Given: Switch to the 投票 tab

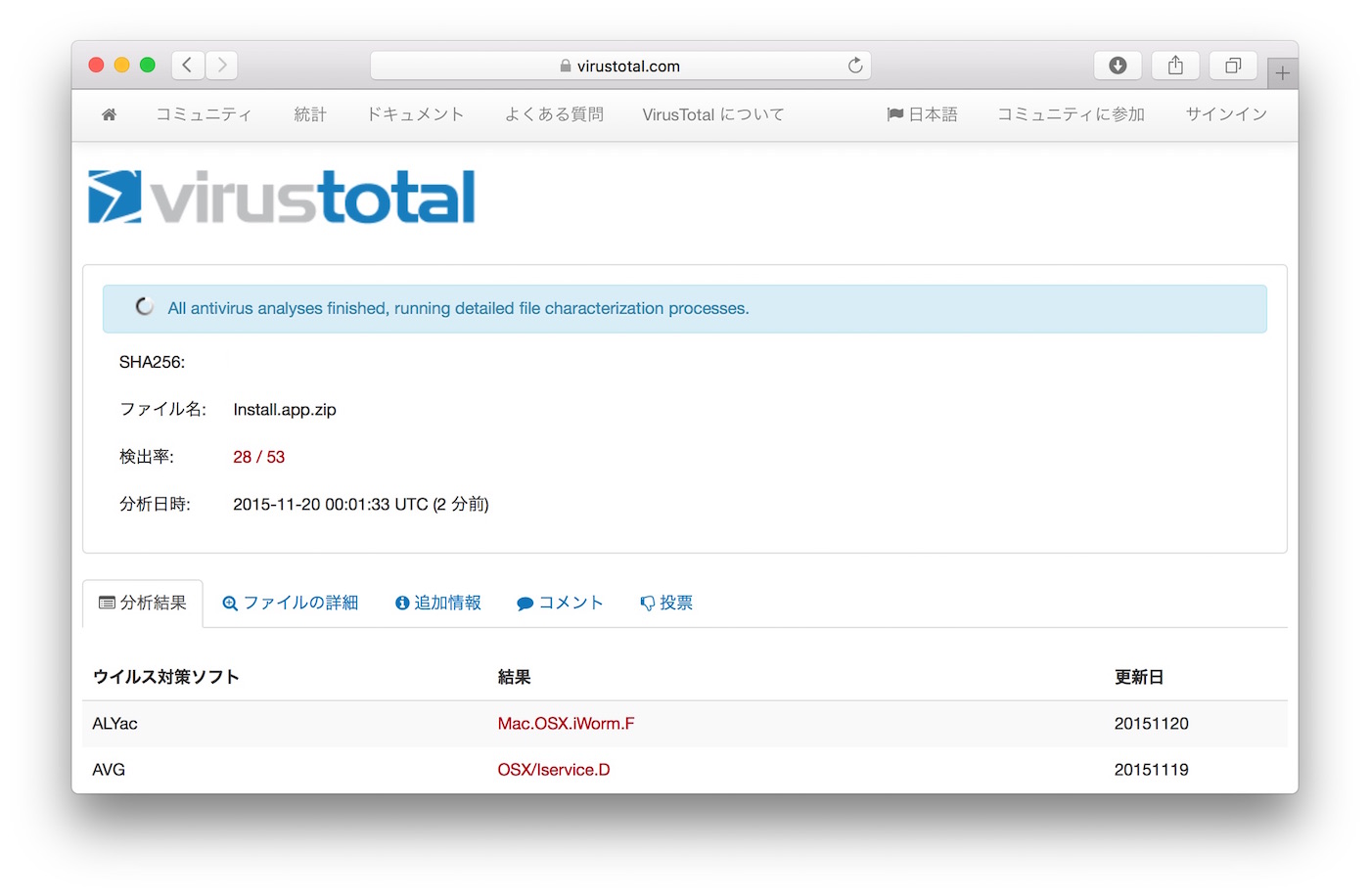Looking at the screenshot, I should (x=666, y=603).
